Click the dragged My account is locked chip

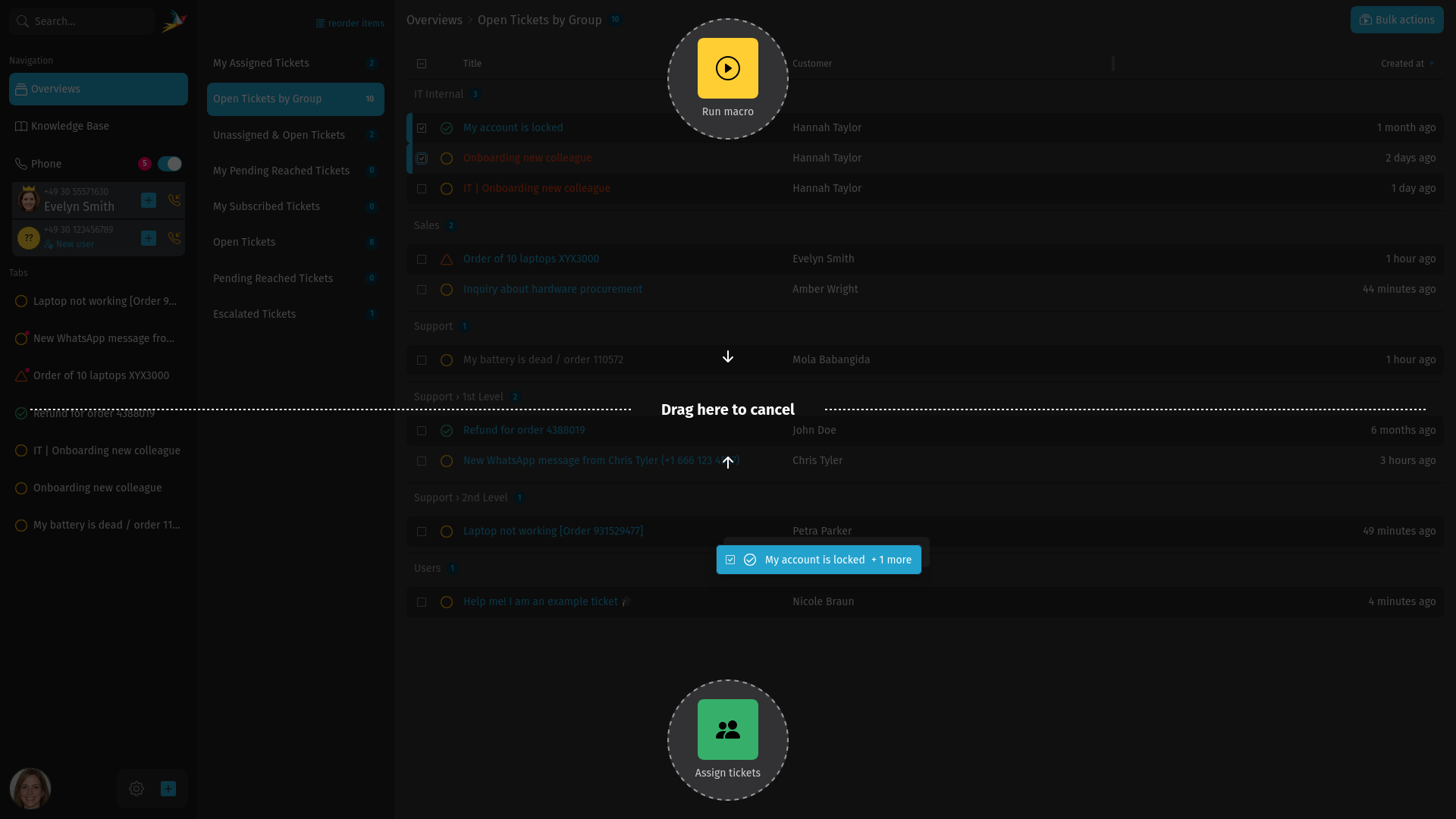(819, 560)
